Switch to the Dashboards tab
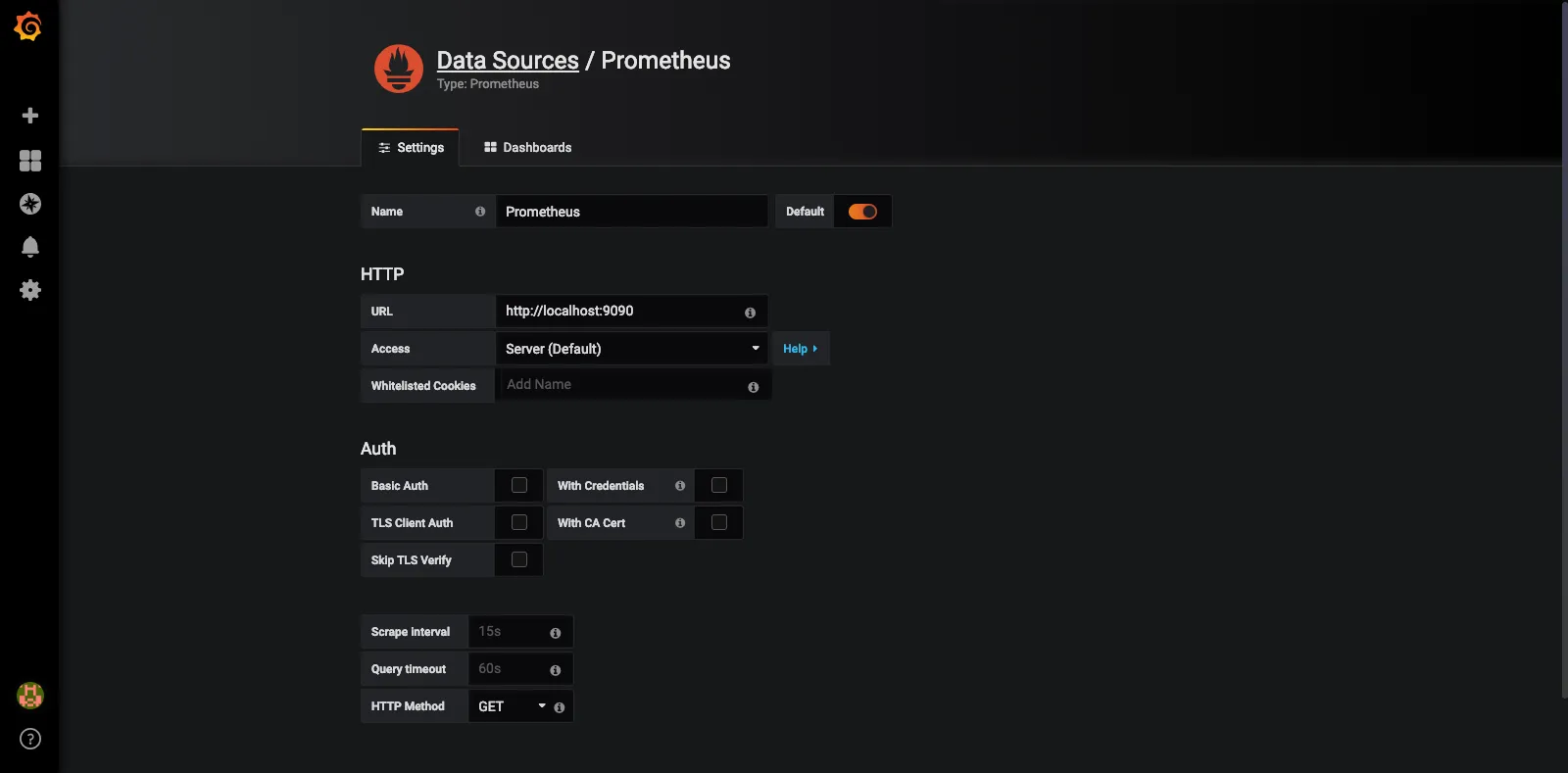The image size is (1568, 773). pyautogui.click(x=527, y=148)
